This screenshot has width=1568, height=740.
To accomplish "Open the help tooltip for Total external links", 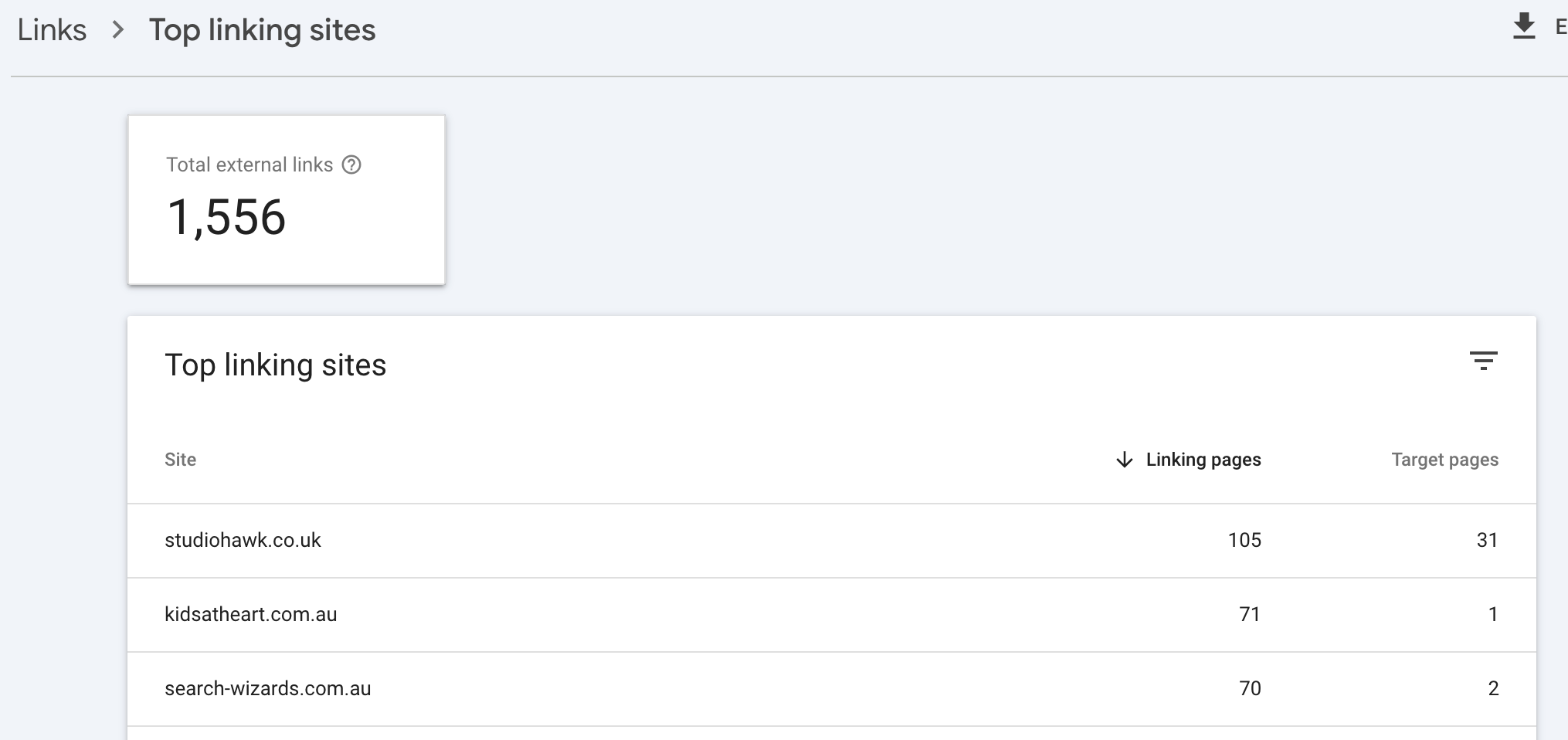I will tap(352, 165).
